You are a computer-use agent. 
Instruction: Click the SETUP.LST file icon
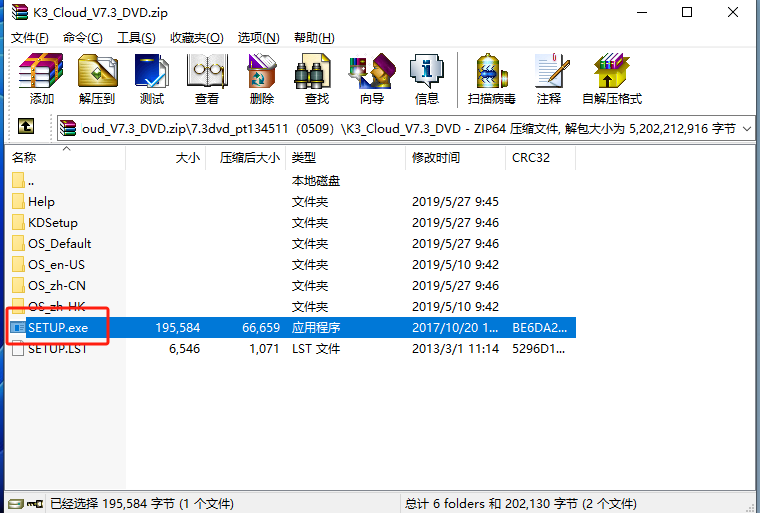[18, 348]
